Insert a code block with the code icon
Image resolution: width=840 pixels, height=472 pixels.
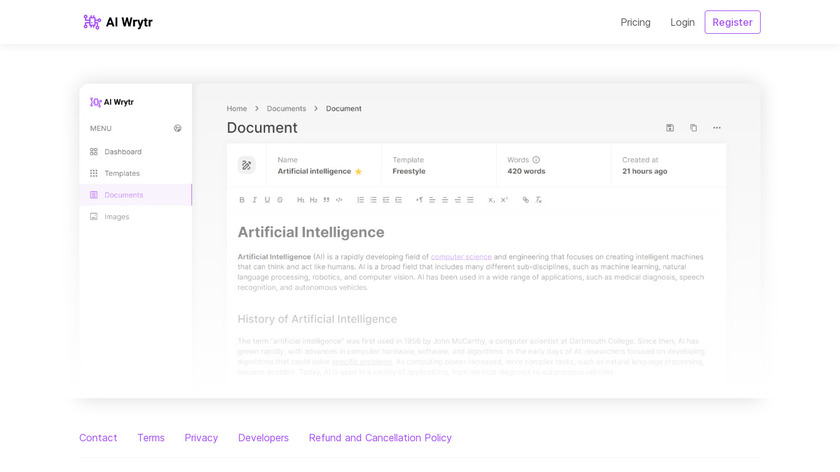click(339, 200)
